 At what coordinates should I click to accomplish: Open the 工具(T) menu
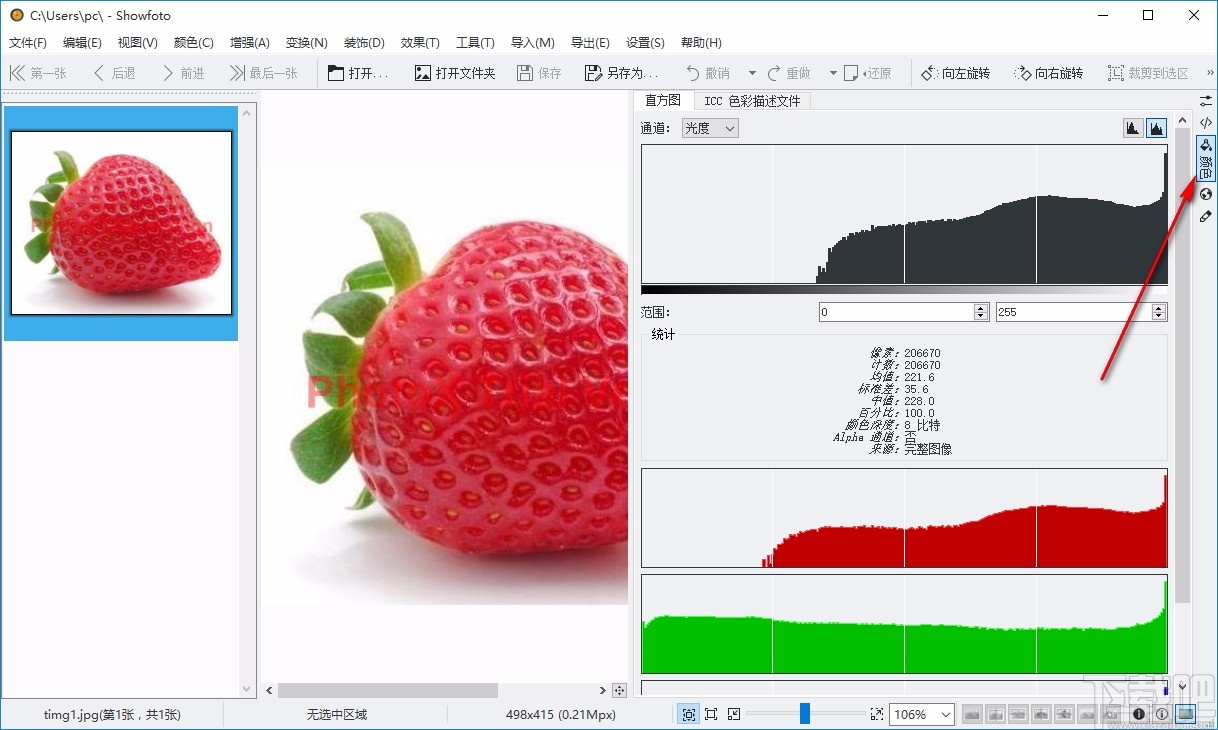pyautogui.click(x=475, y=43)
